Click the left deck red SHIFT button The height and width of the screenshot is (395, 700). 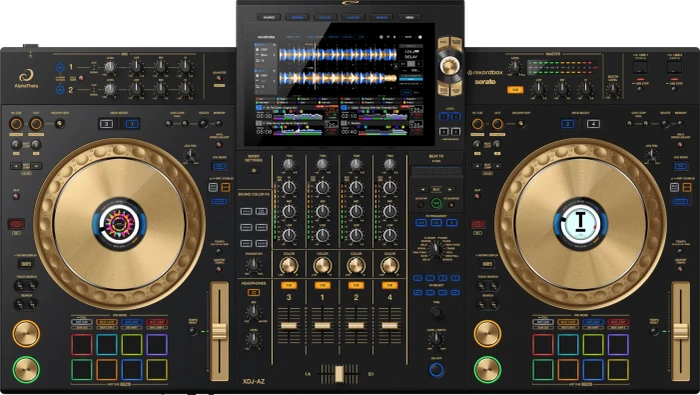[x=16, y=224]
